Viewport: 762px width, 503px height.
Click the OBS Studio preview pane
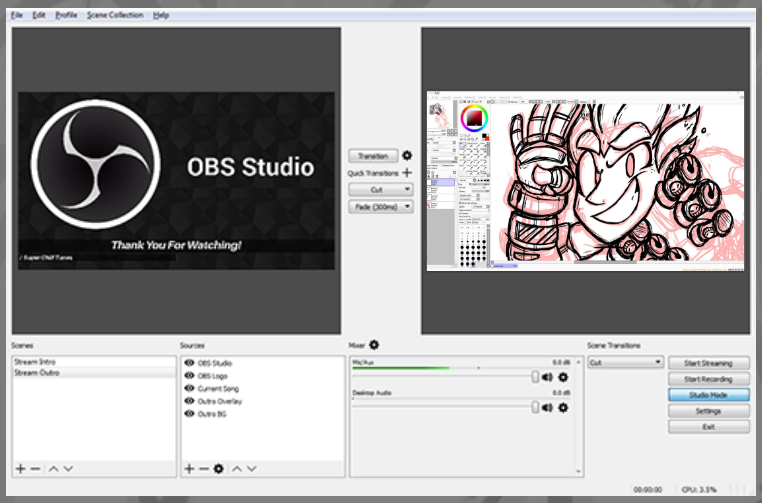pyautogui.click(x=176, y=180)
